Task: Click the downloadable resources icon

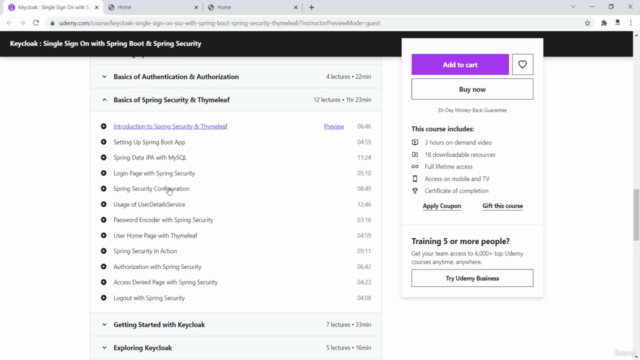Action: tap(415, 155)
